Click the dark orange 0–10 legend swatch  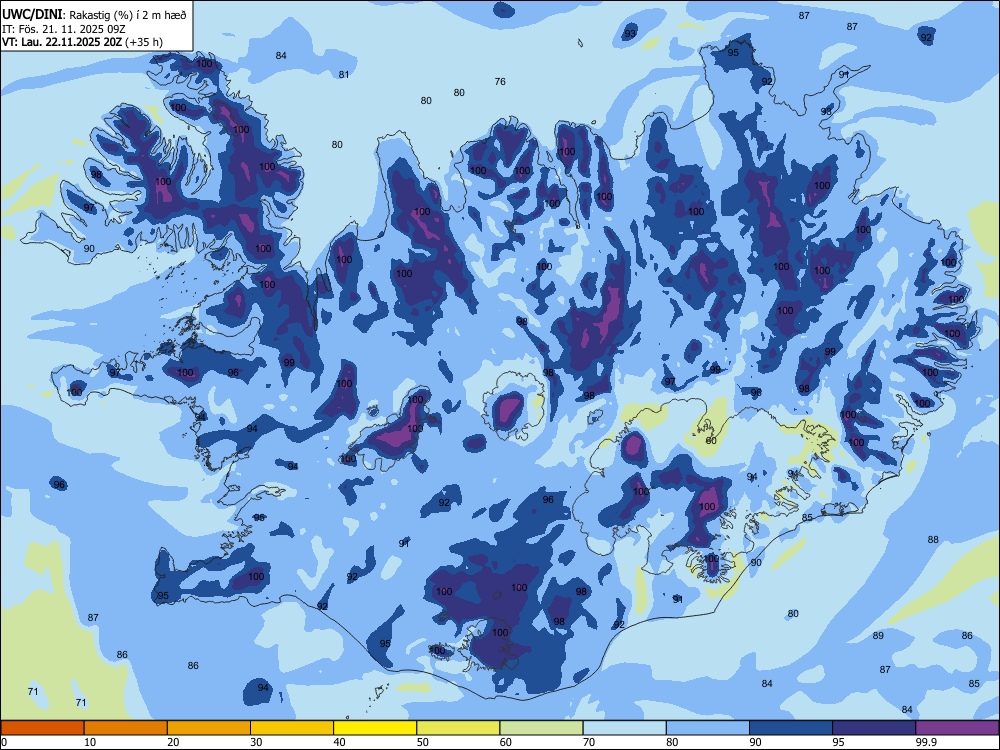pyautogui.click(x=42, y=728)
